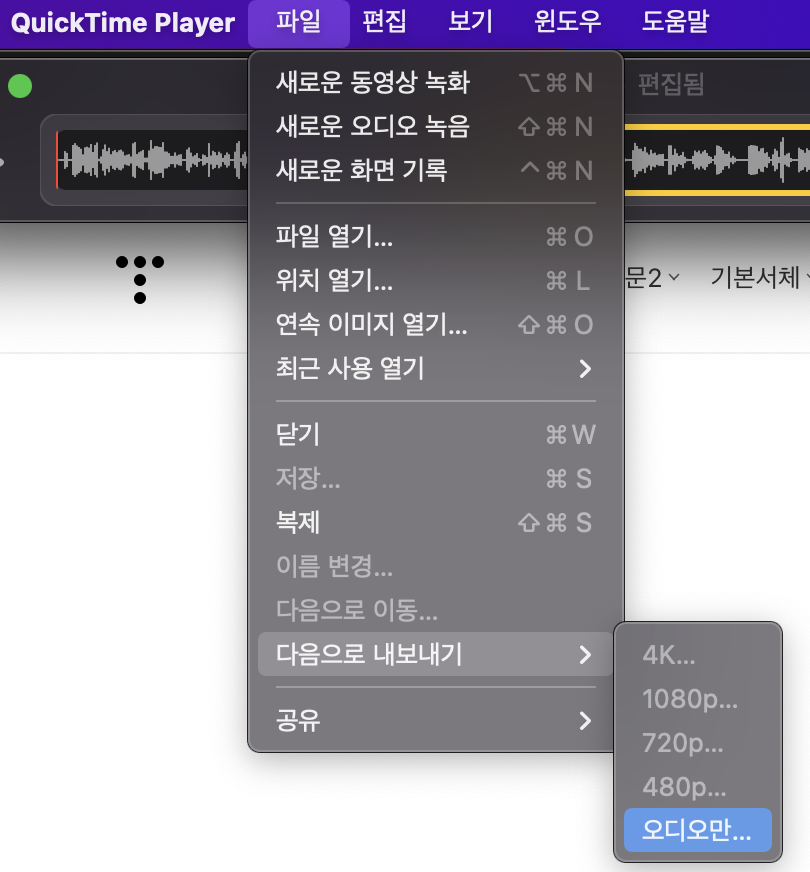Export as 오디오만... option

pos(698,830)
